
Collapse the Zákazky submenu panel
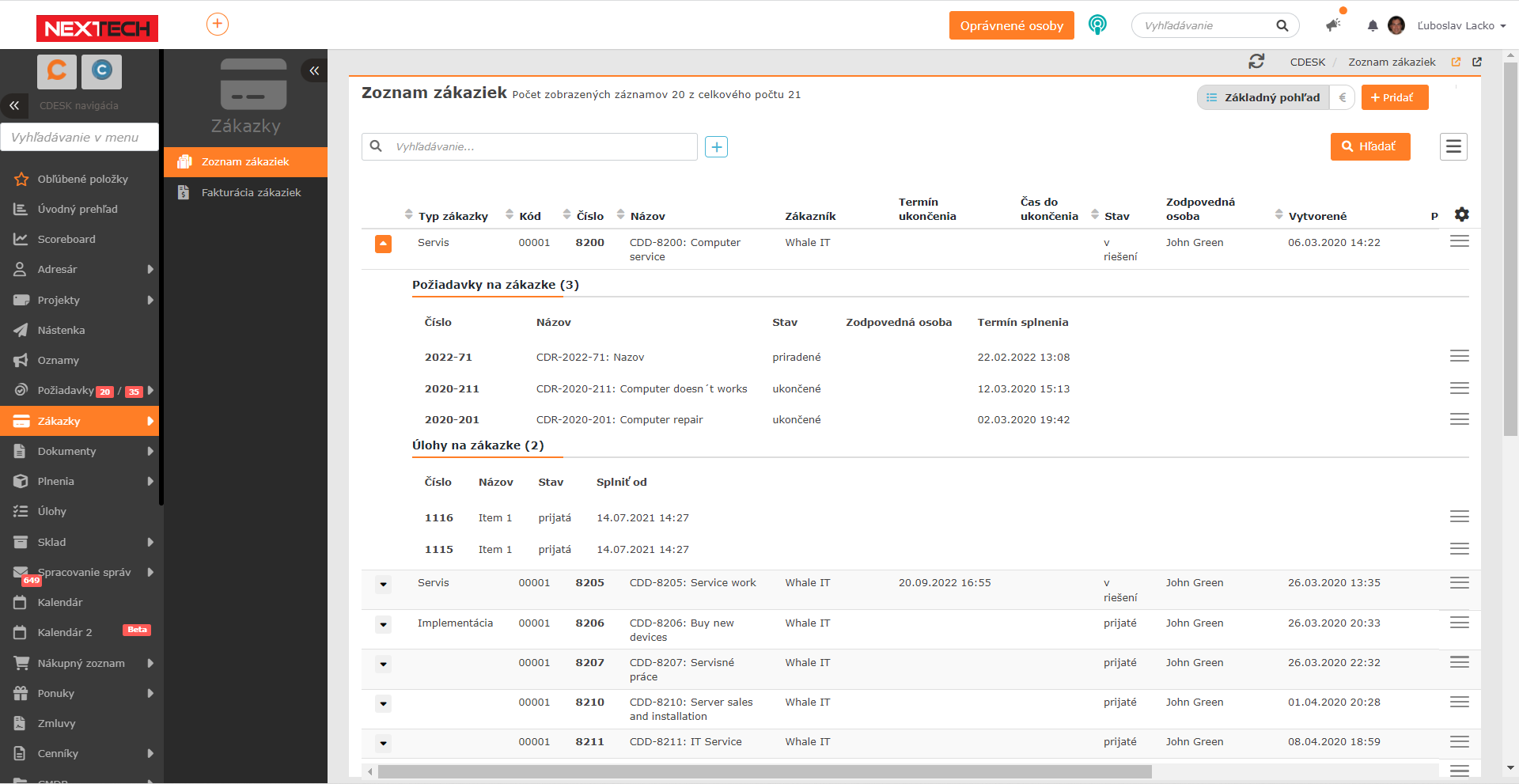314,70
